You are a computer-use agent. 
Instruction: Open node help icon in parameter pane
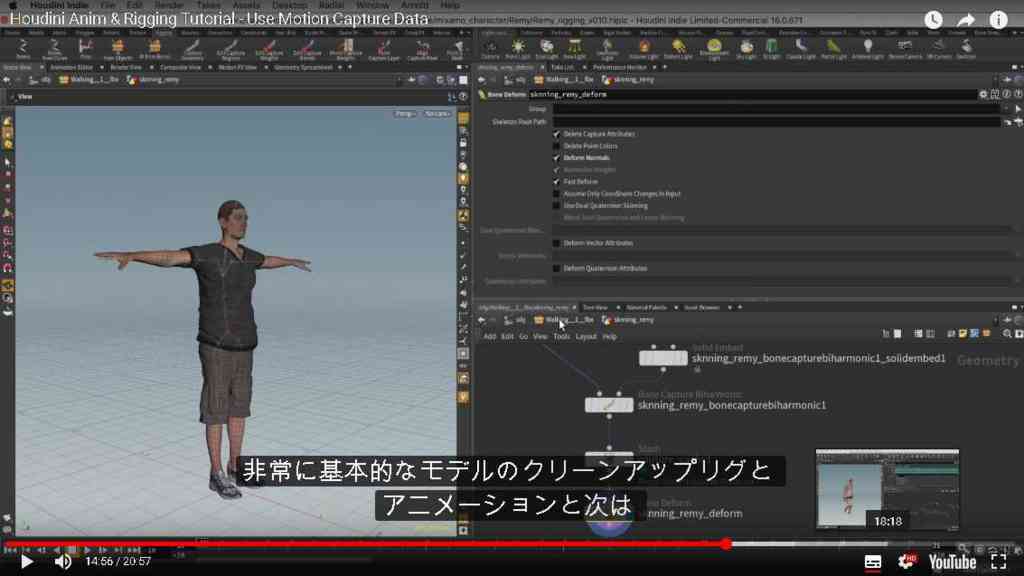click(1017, 95)
